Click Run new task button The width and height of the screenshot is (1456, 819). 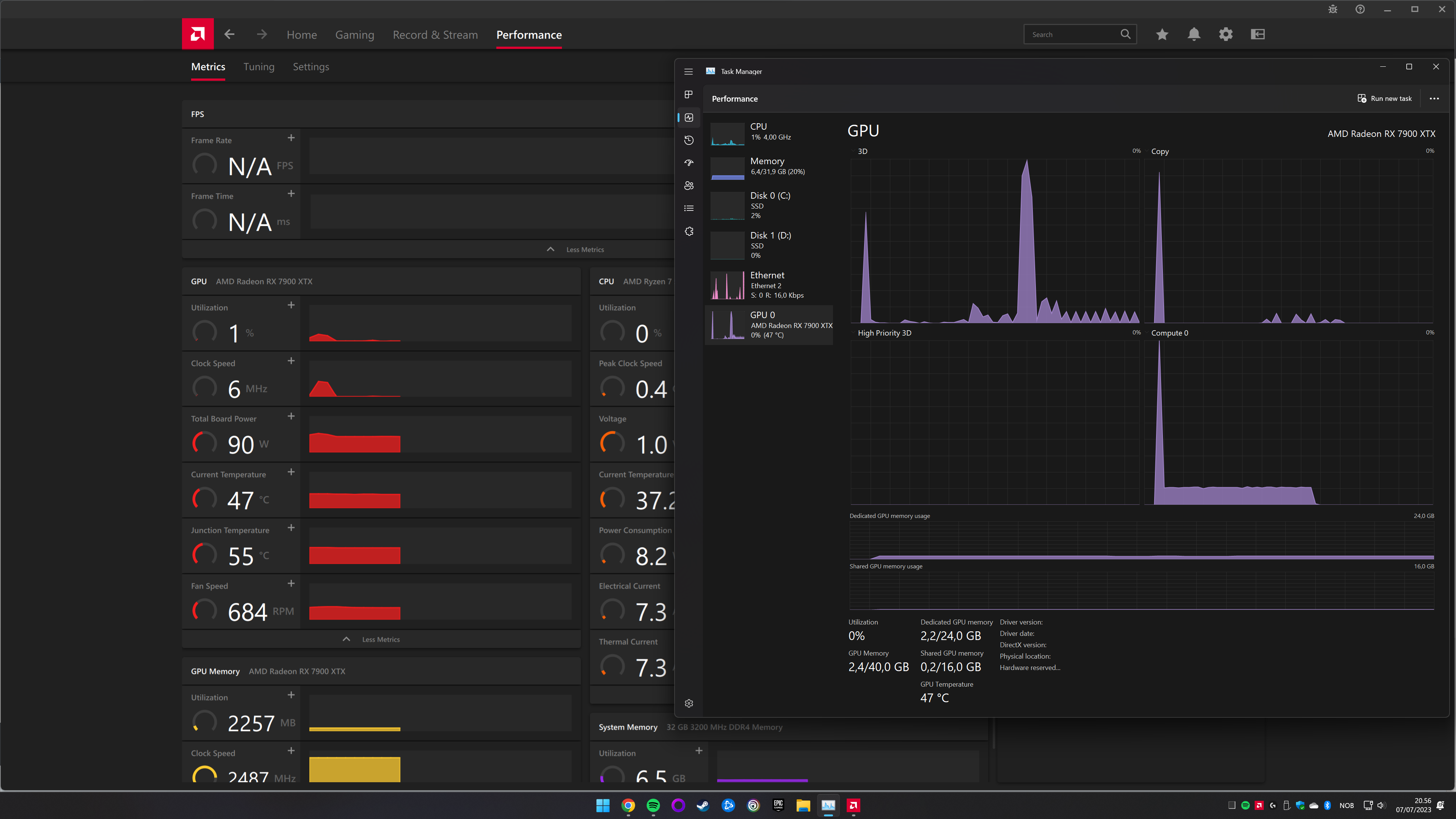1385,98
